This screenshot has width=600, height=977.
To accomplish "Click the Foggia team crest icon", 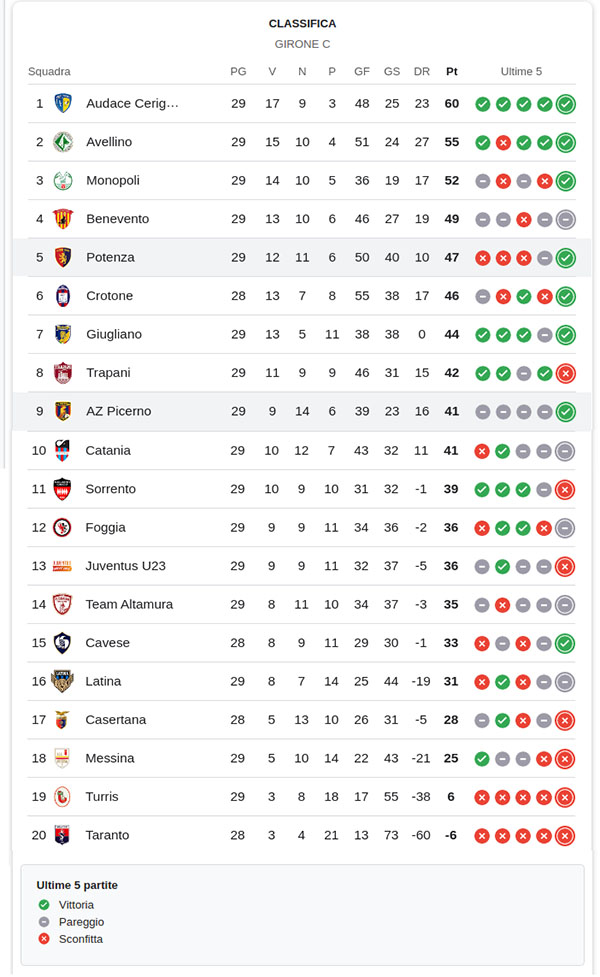I will tap(63, 527).
